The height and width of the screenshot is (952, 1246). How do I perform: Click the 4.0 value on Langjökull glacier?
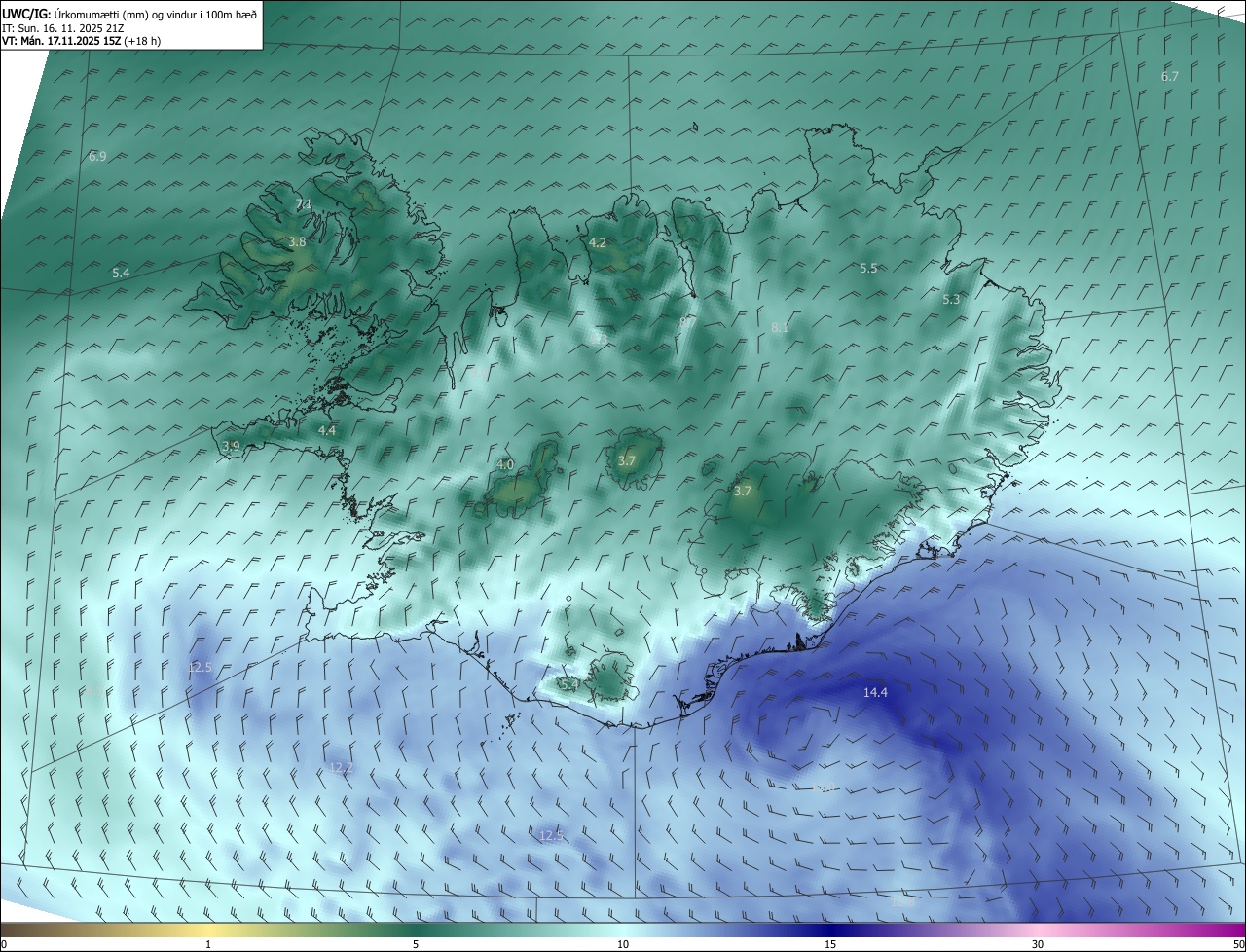coord(505,465)
